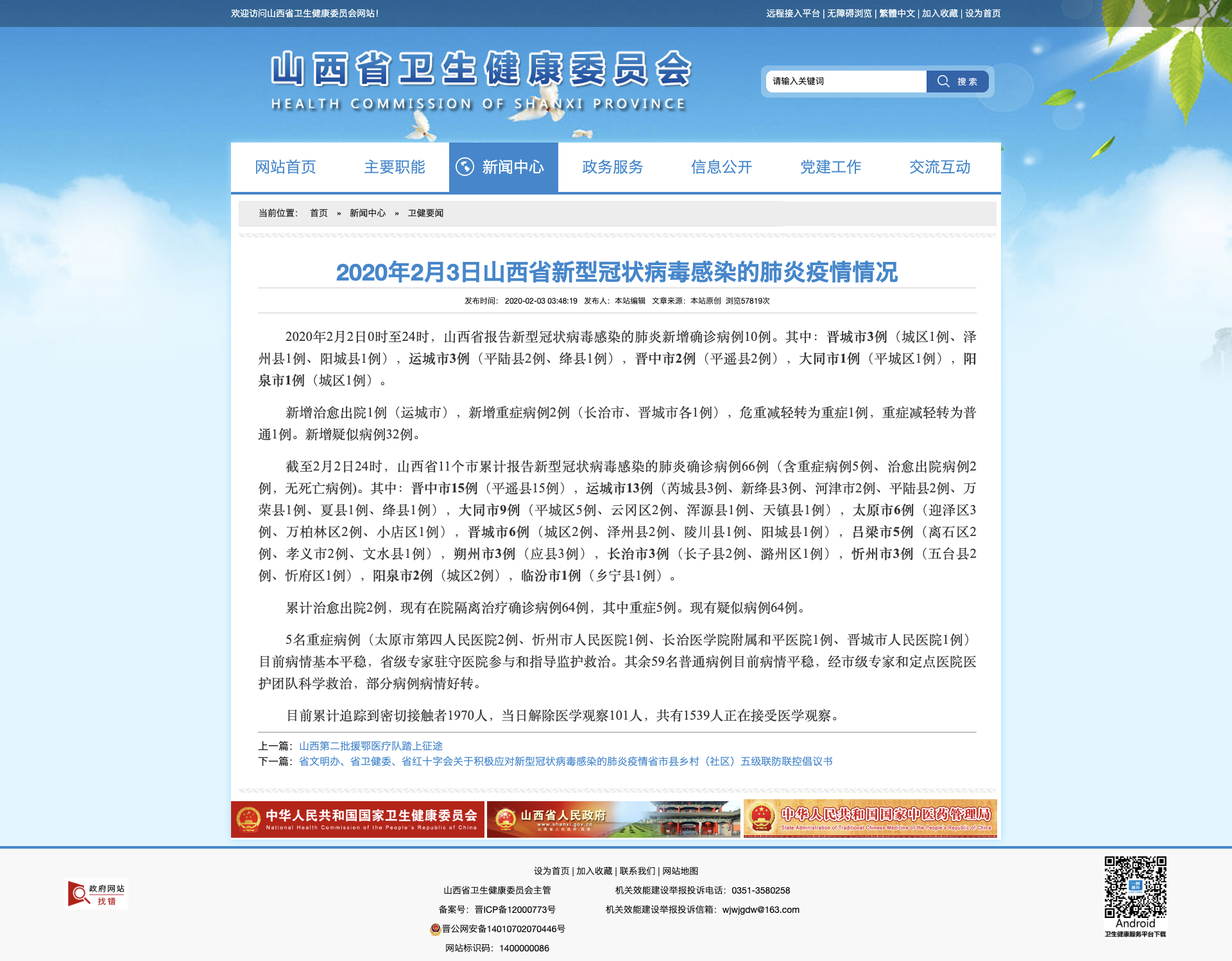The height and width of the screenshot is (961, 1232).
Task: Click complaint phone 0351-3580258
Action: pyautogui.click(x=761, y=890)
